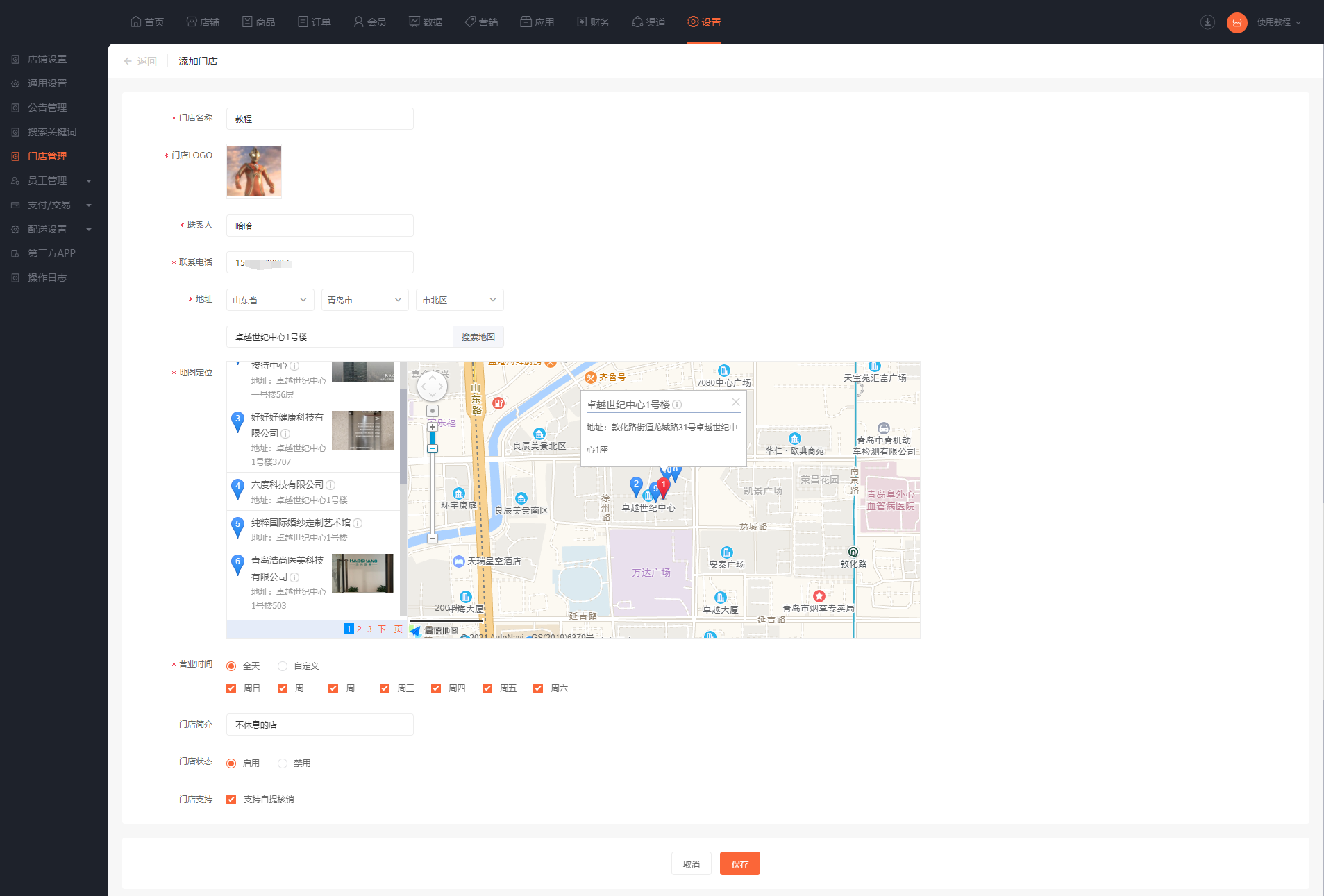Image resolution: width=1324 pixels, height=896 pixels.
Task: Uncheck the 周一 checkbox
Action: pos(283,688)
